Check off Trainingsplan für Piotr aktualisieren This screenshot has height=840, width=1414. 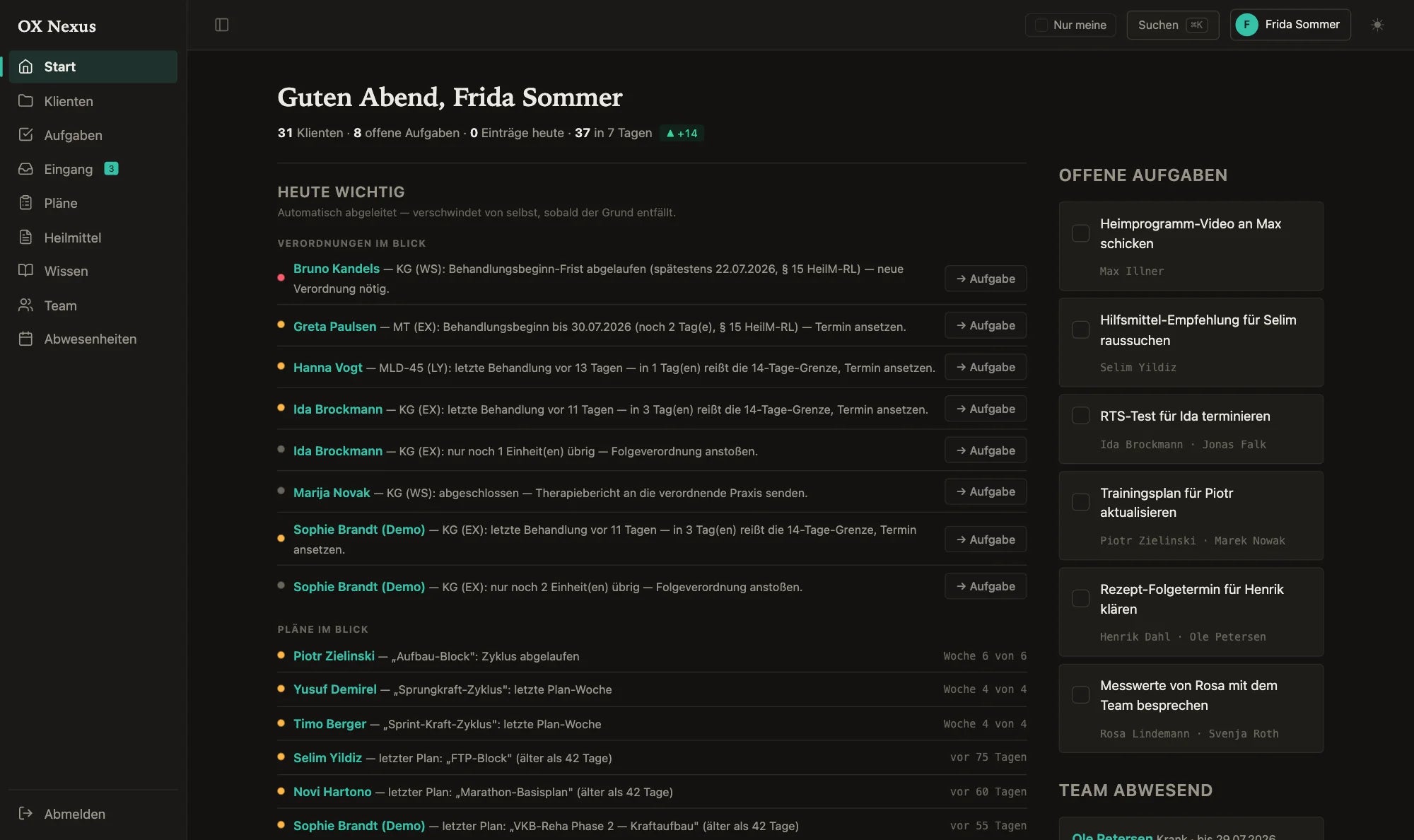pos(1080,502)
